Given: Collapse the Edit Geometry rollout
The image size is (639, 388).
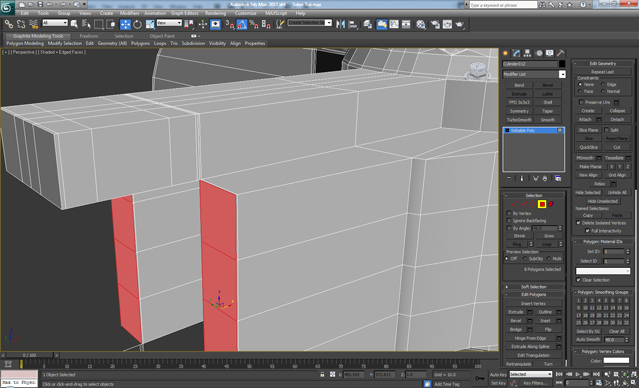Looking at the screenshot, I should 602,64.
